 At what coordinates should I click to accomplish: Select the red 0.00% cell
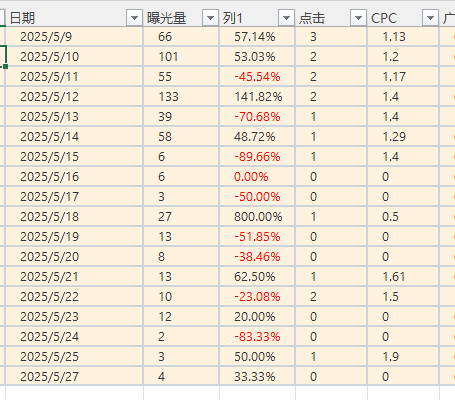tap(257, 177)
